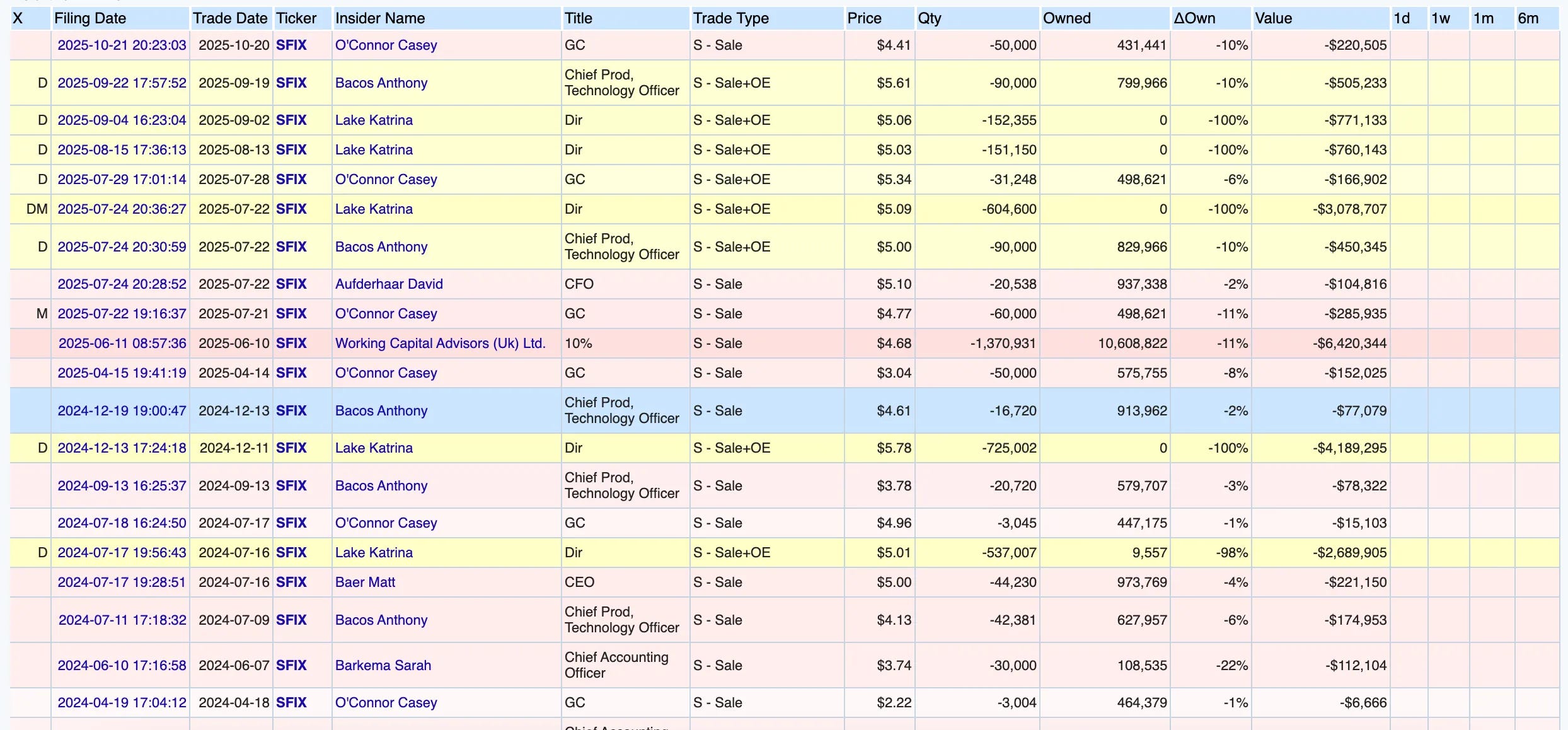Screen dimensions: 1568x730
Task: Open Lake Katrina in the 2024-12-11 trade row
Action: (374, 448)
